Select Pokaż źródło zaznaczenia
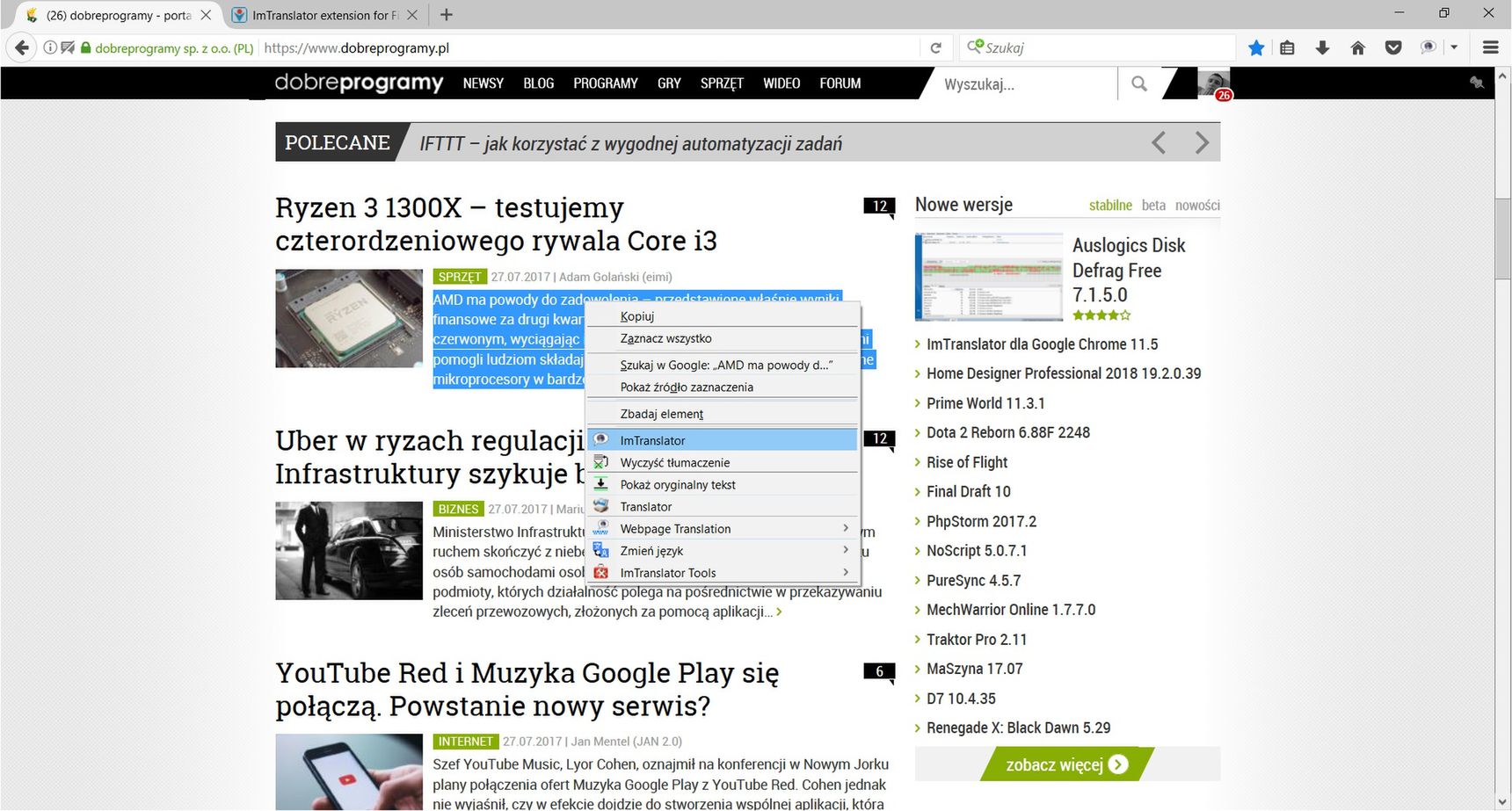Screen dimensions: 1512x811 pos(723,387)
